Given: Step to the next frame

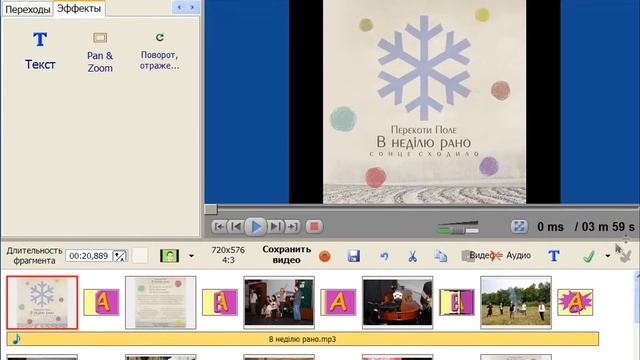Looking at the screenshot, I should [x=276, y=226].
